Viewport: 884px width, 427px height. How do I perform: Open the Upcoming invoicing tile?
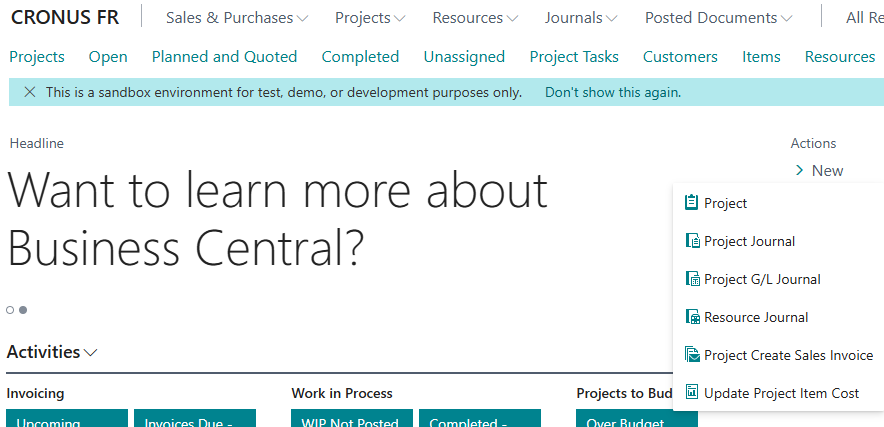tap(67, 418)
